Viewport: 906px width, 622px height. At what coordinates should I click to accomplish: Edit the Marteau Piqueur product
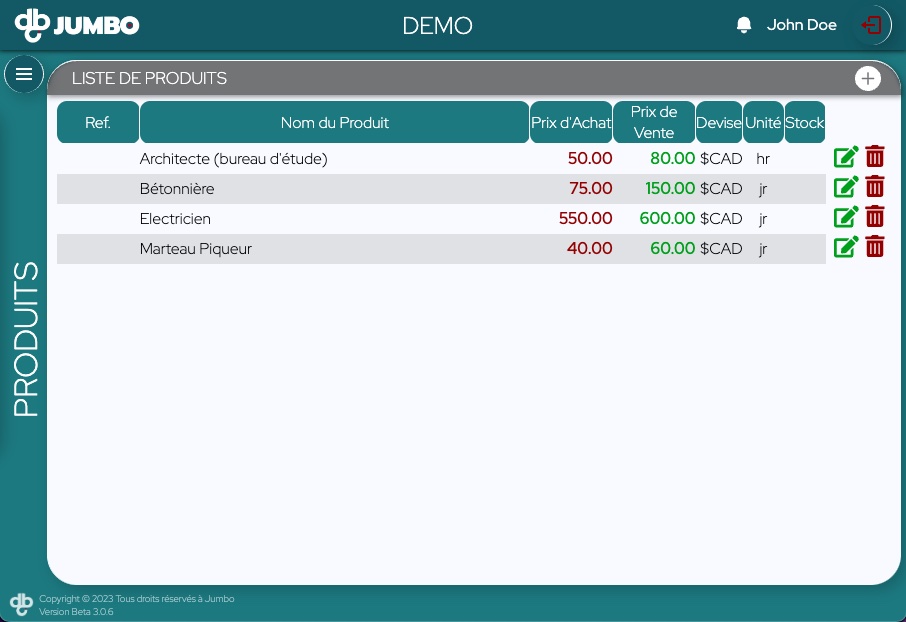click(846, 247)
